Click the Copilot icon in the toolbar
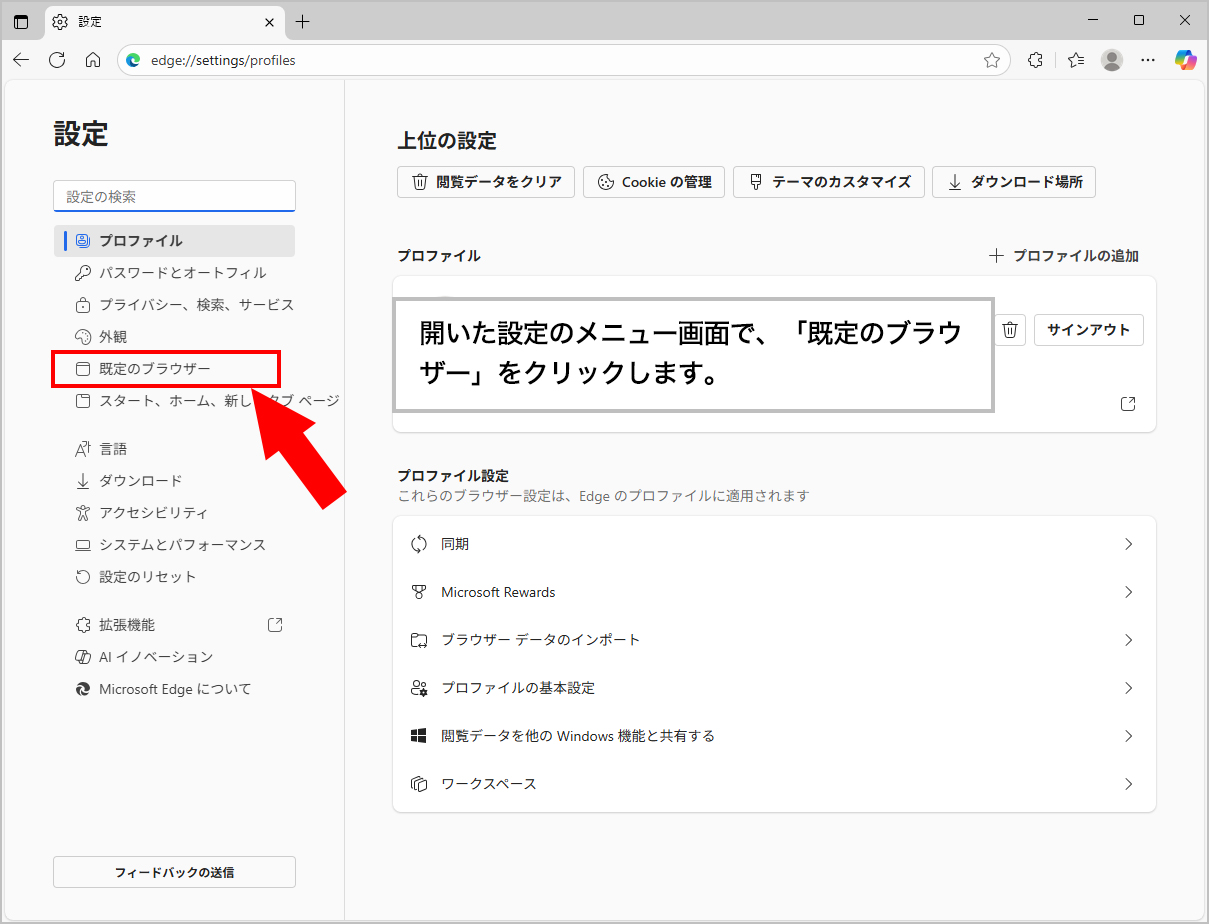The width and height of the screenshot is (1209, 924). [x=1185, y=60]
